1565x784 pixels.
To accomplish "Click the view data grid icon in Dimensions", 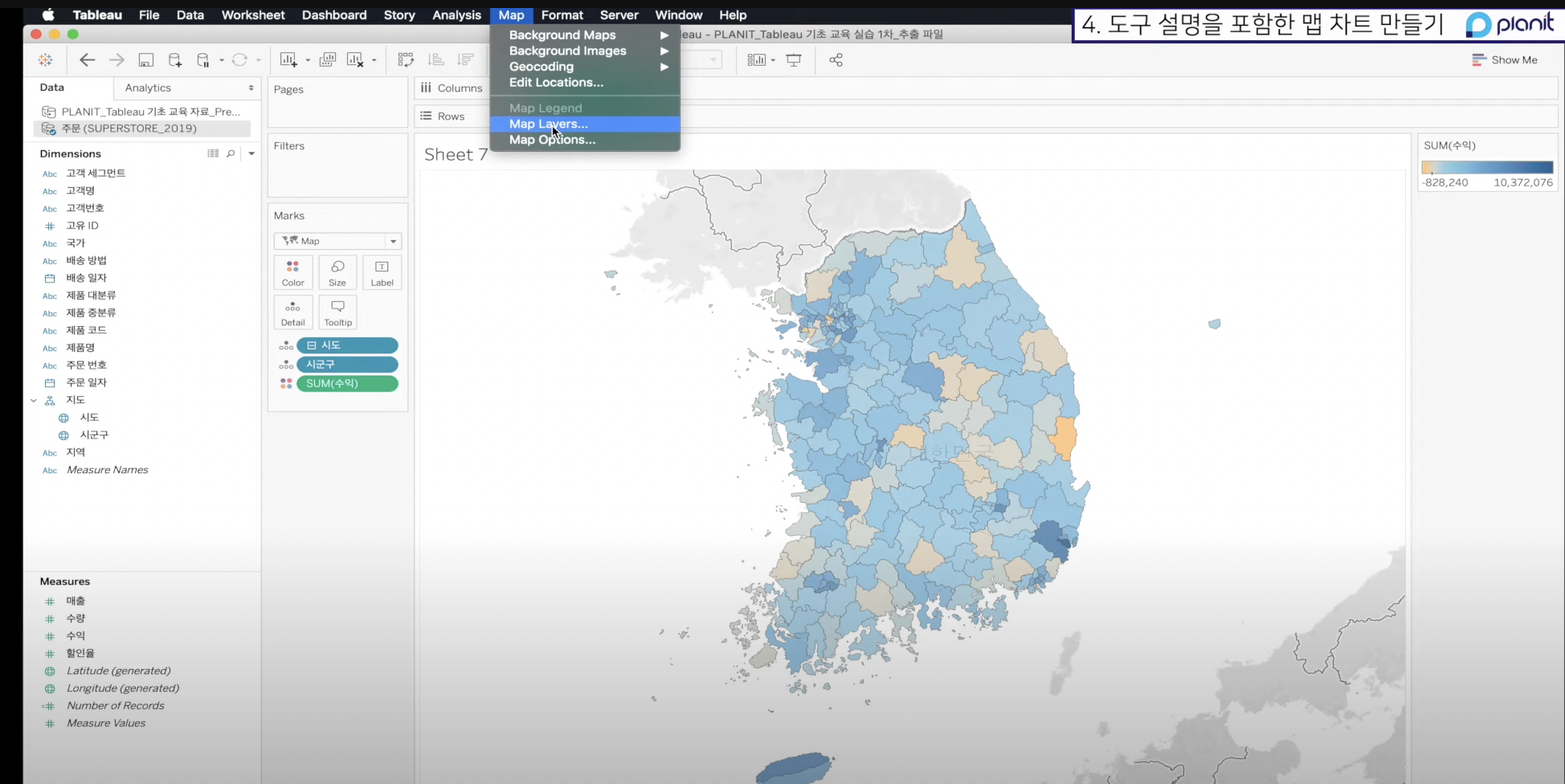I will pyautogui.click(x=213, y=153).
